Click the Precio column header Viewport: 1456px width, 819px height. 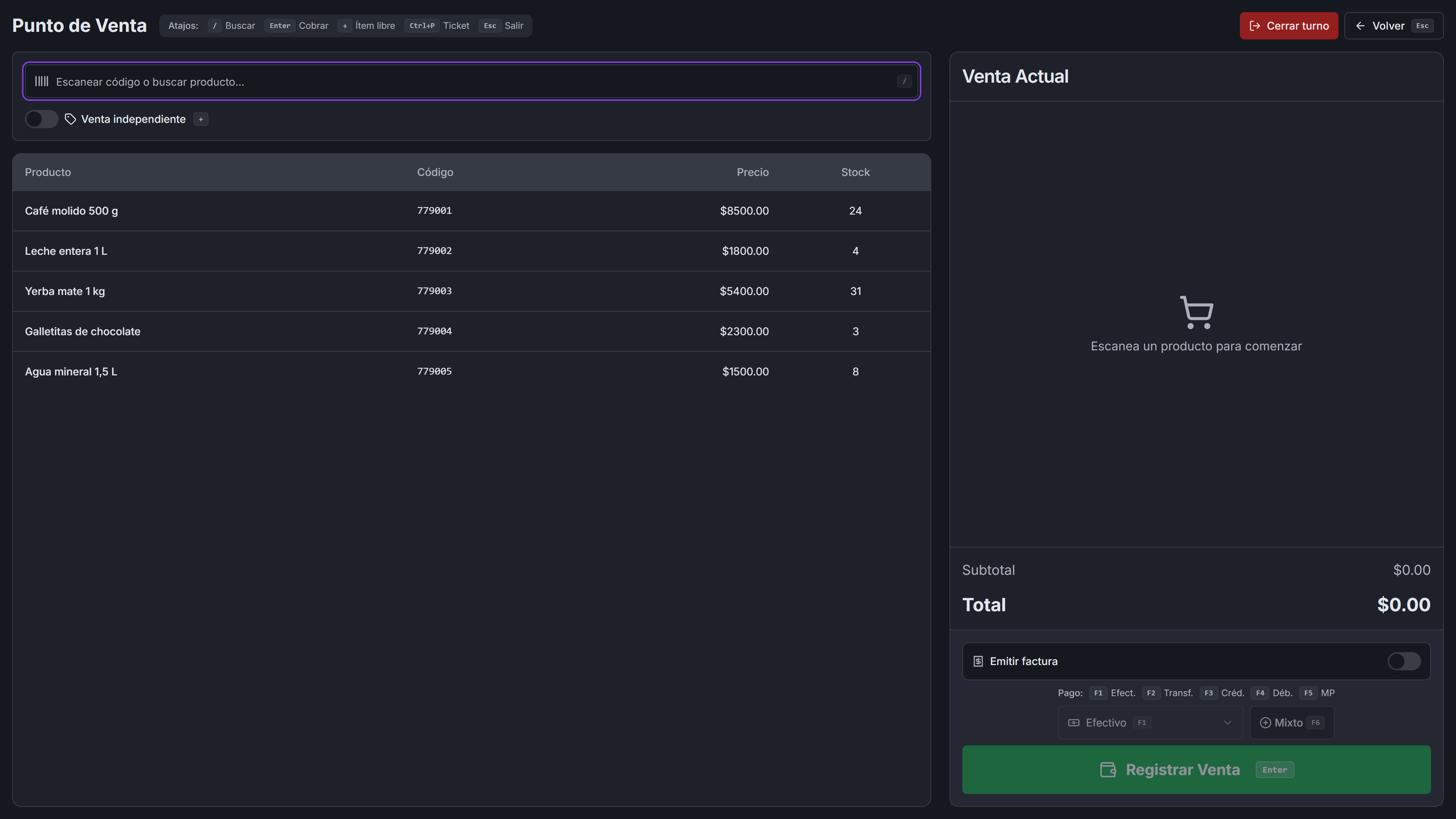(x=752, y=173)
